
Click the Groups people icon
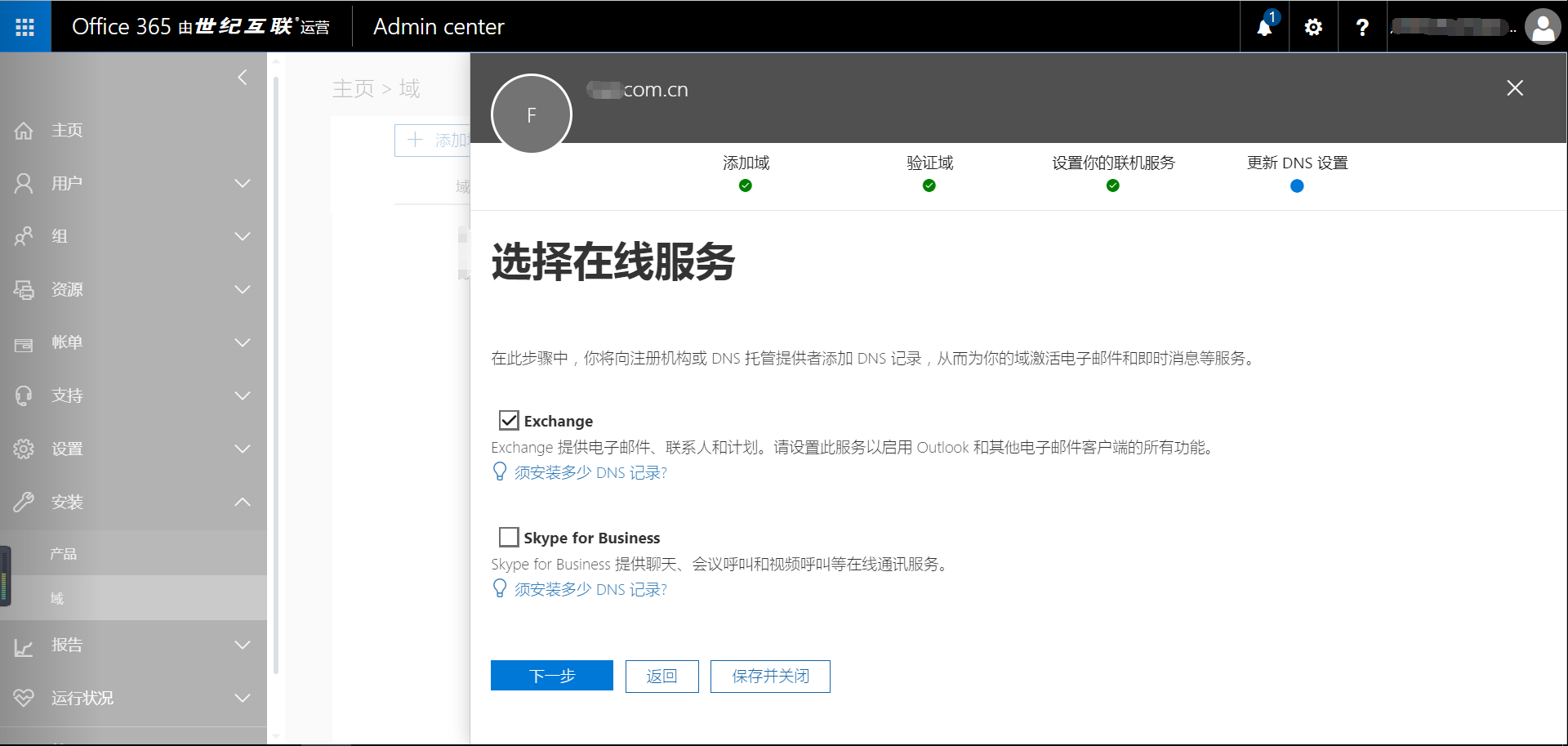pos(24,237)
